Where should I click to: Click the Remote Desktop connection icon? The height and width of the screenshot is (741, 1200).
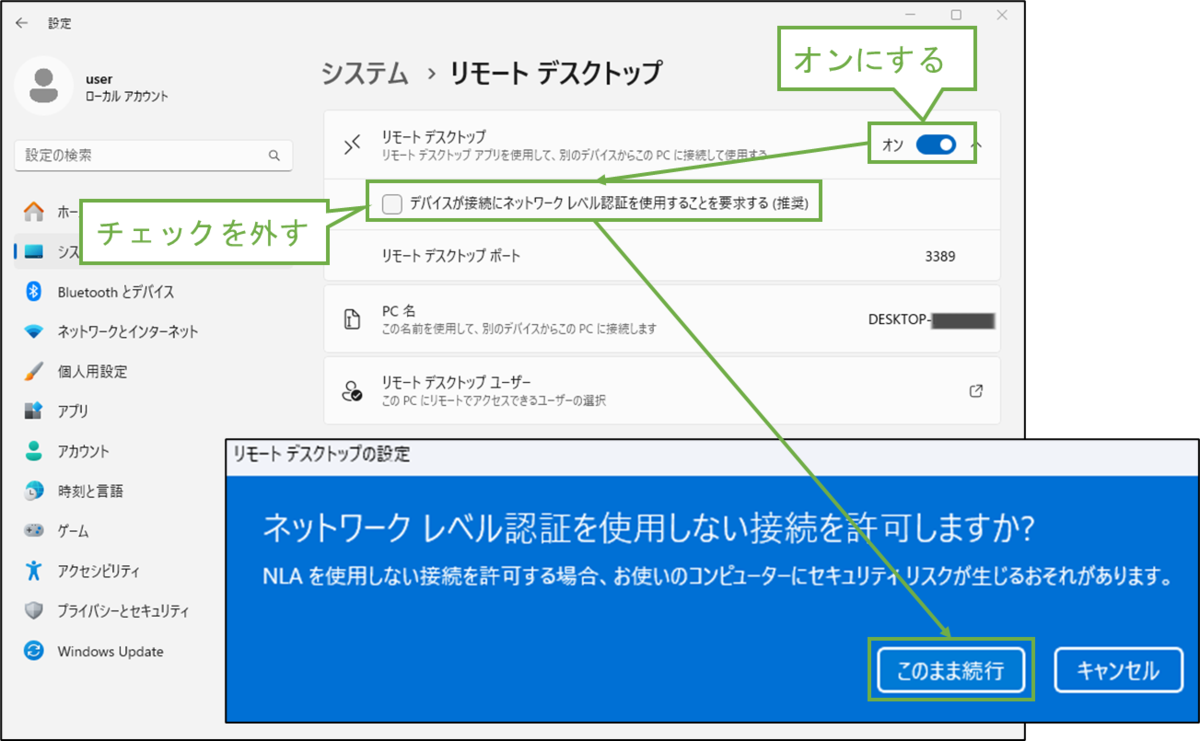coord(351,146)
